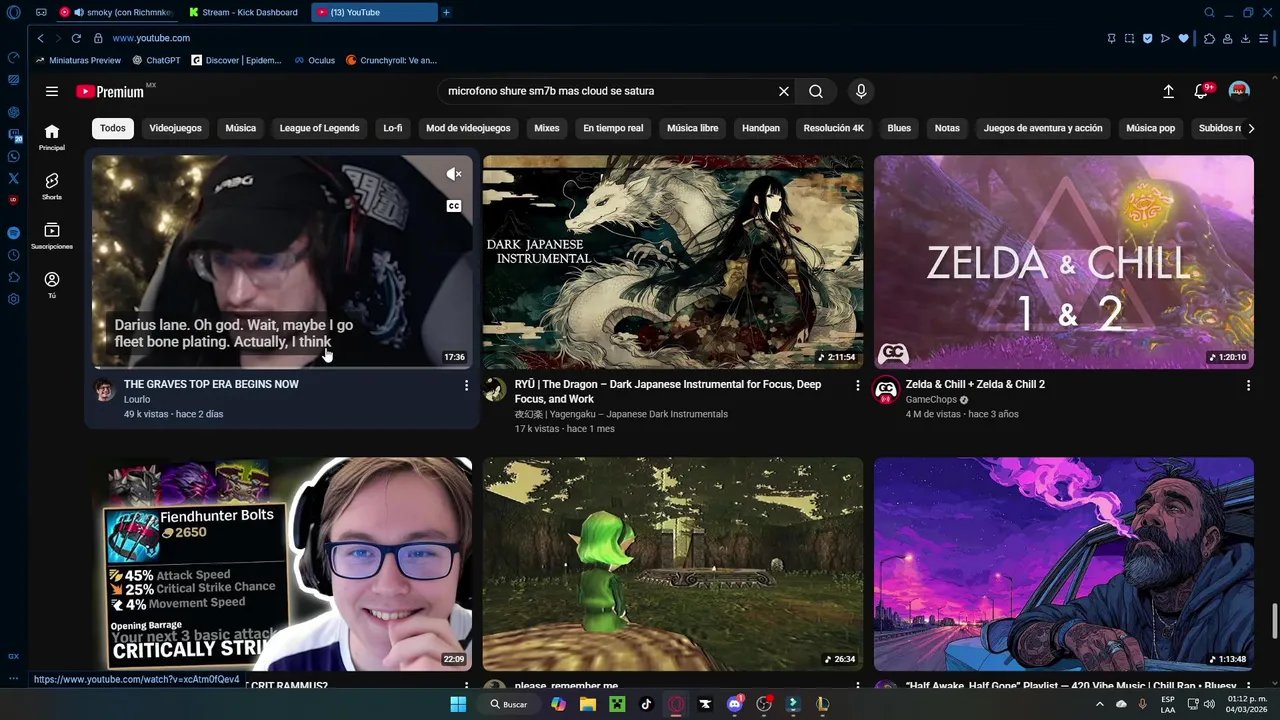Screen dimensions: 1280x720
Task: Open options for RYŪ The Dragon video
Action: [857, 385]
